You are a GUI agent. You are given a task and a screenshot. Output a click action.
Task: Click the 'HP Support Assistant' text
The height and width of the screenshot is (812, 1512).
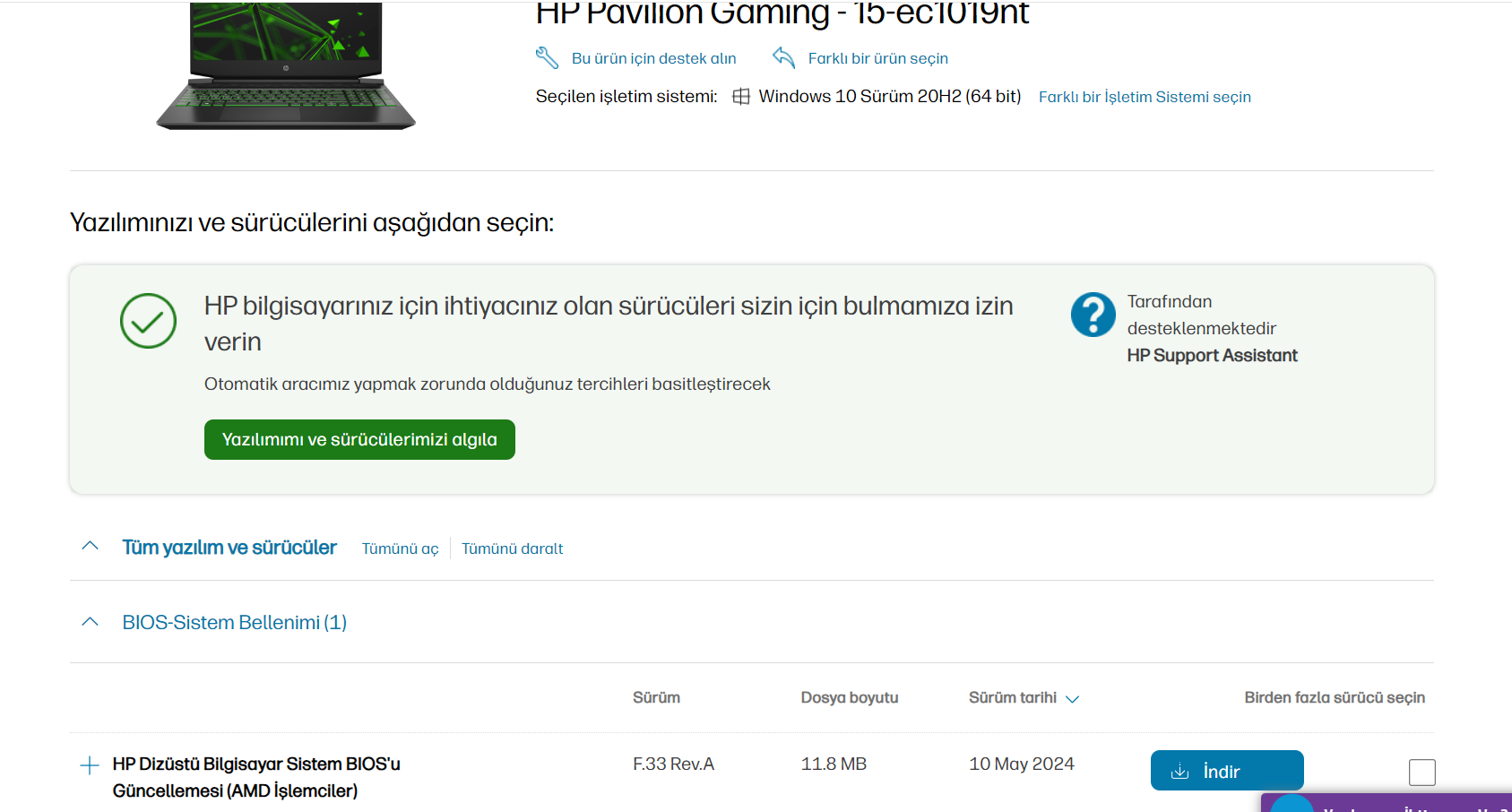click(1212, 356)
